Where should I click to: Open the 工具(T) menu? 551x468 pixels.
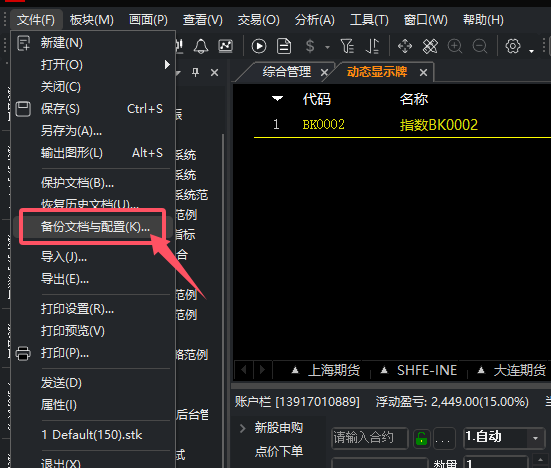pos(369,20)
